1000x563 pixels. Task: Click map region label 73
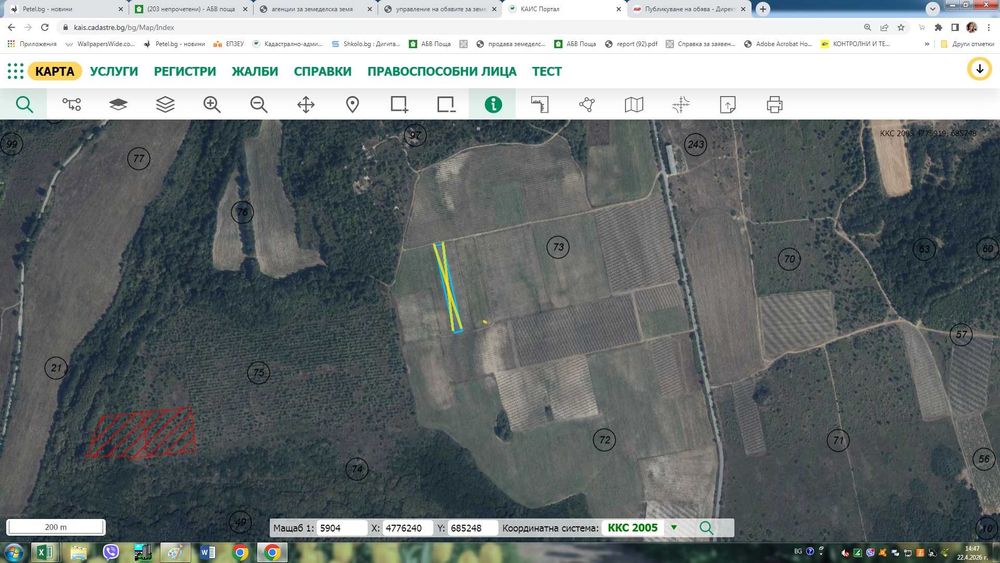click(558, 247)
